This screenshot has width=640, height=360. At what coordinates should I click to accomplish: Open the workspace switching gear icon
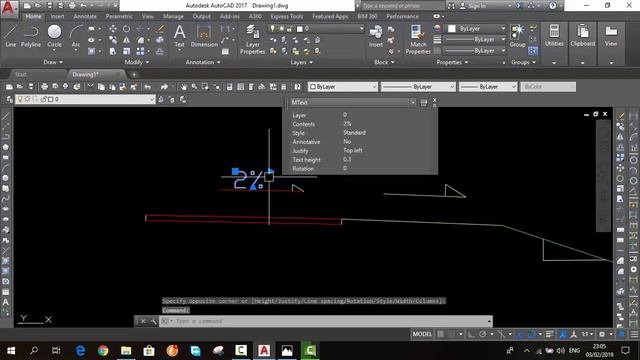point(602,334)
